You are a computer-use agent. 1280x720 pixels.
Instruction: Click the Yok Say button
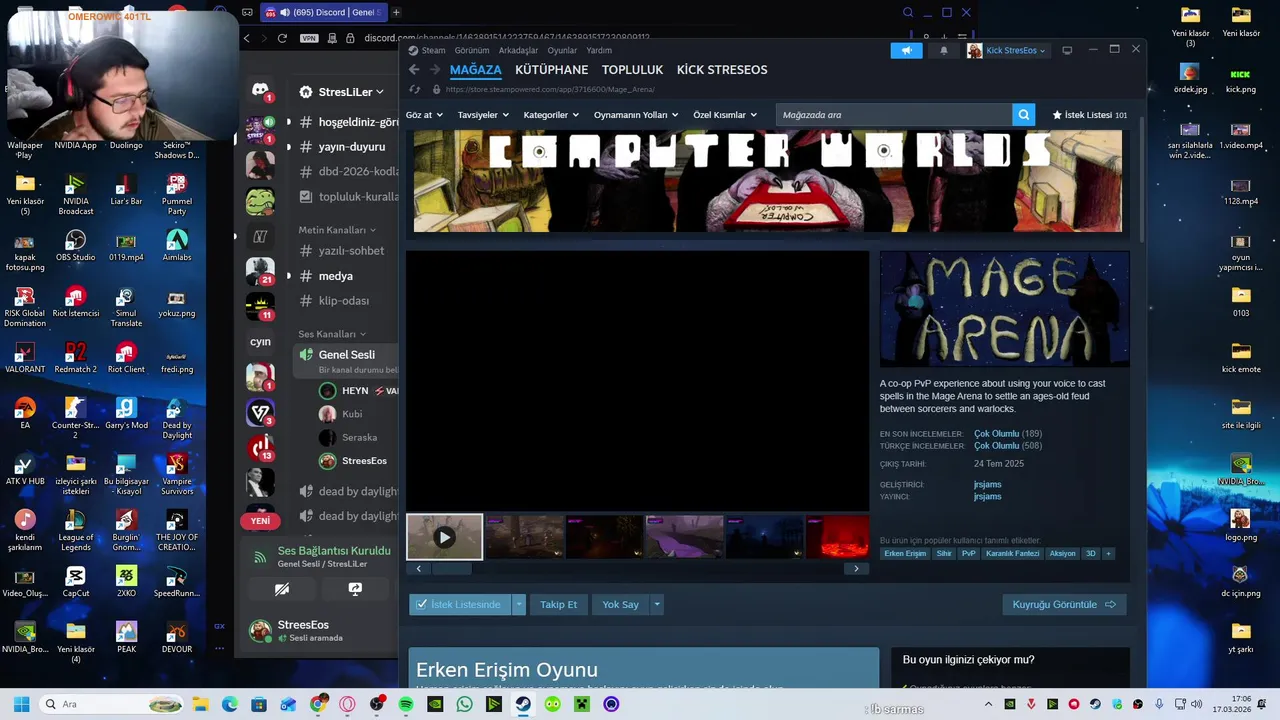[620, 605]
